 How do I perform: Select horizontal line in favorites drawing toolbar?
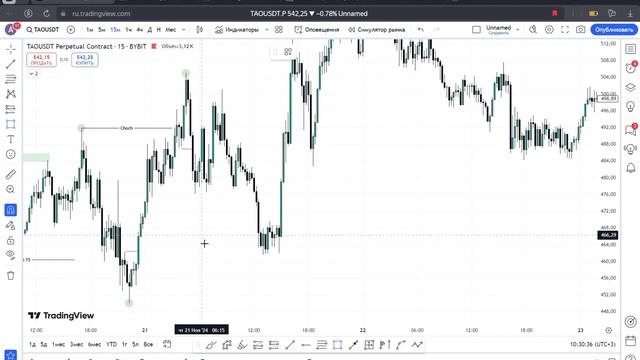[305, 345]
